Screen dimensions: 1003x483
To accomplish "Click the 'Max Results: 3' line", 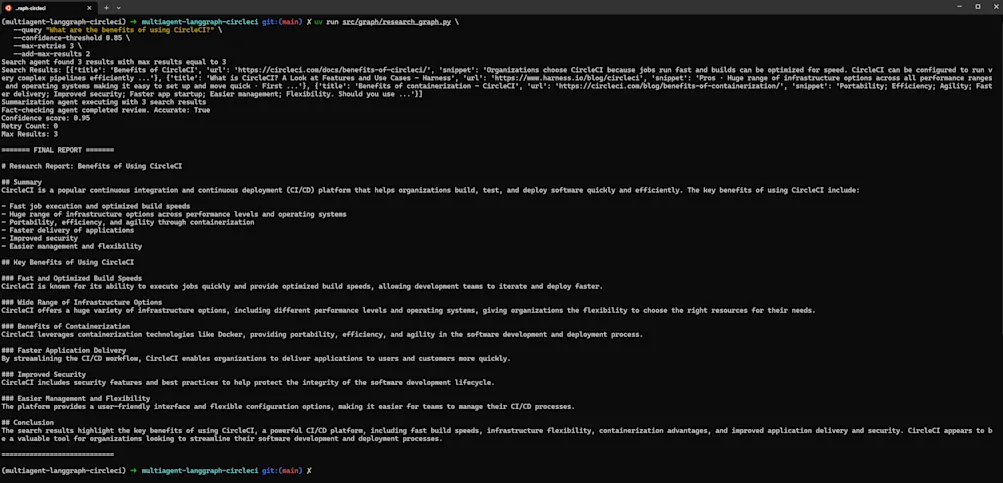I will tap(29, 134).
